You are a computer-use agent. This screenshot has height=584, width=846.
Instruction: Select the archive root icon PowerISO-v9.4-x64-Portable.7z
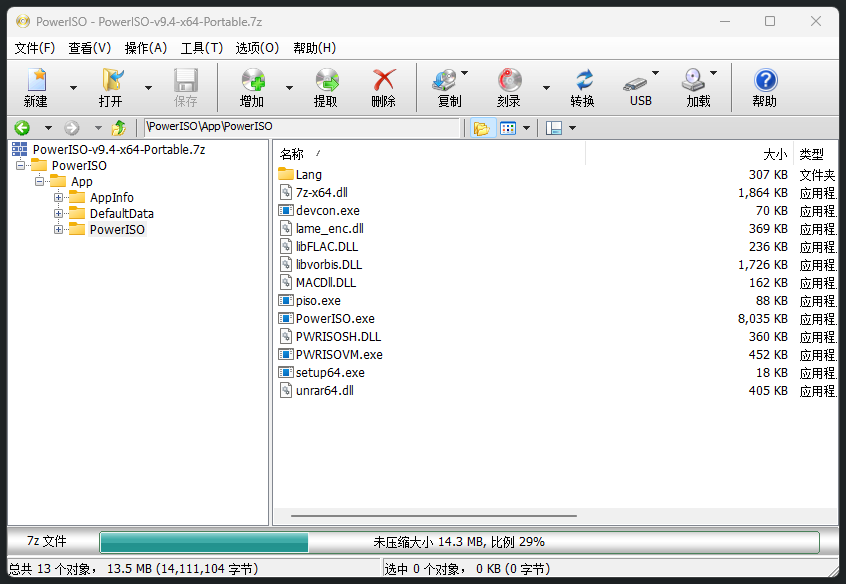point(19,149)
